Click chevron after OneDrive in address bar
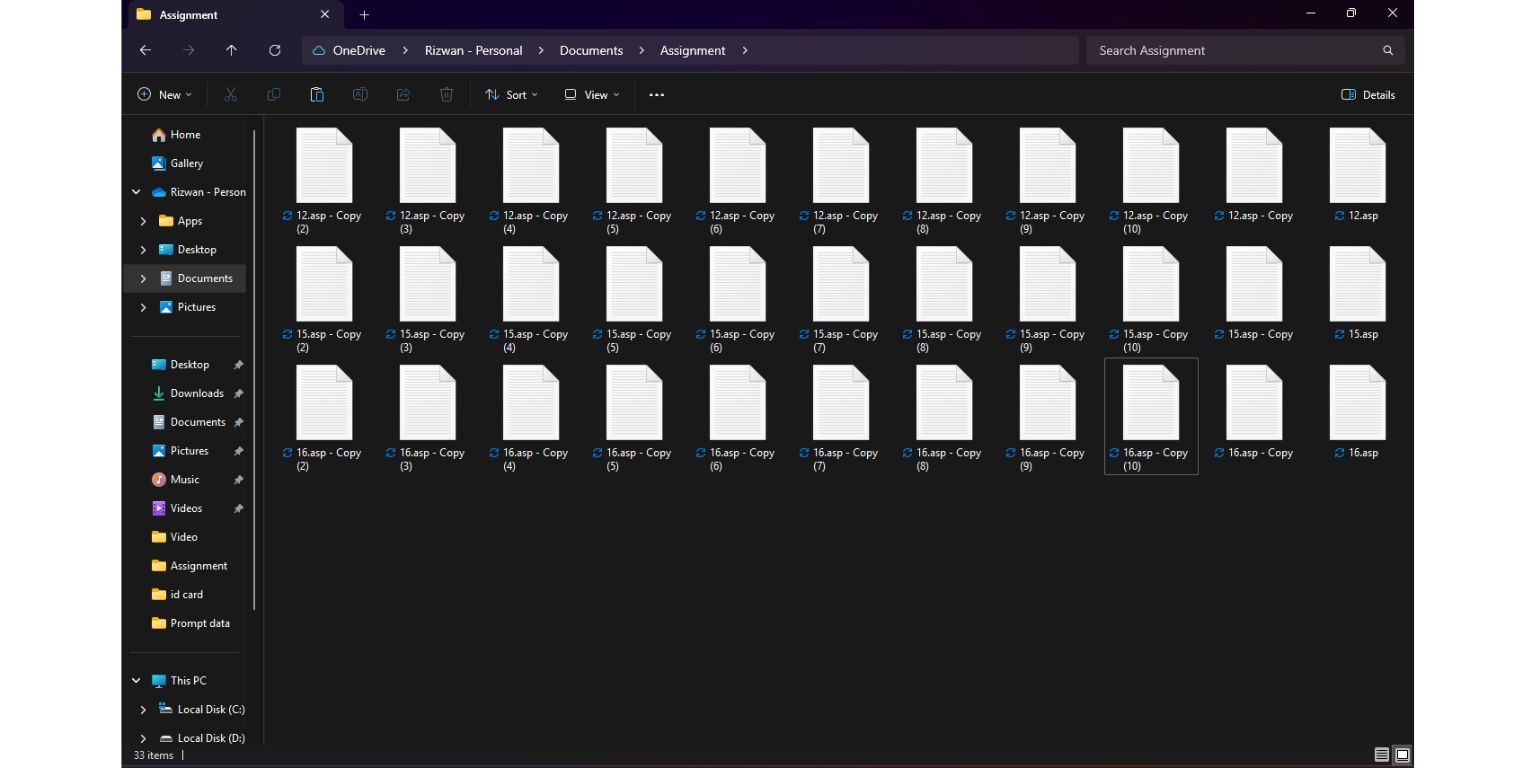This screenshot has height=768, width=1536. (405, 50)
